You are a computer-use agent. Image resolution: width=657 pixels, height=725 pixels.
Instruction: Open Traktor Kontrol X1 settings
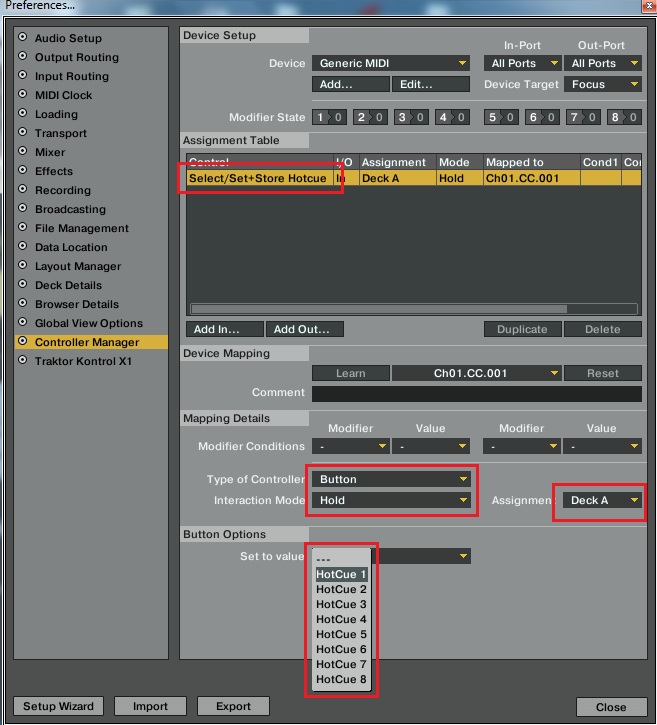coord(83,361)
